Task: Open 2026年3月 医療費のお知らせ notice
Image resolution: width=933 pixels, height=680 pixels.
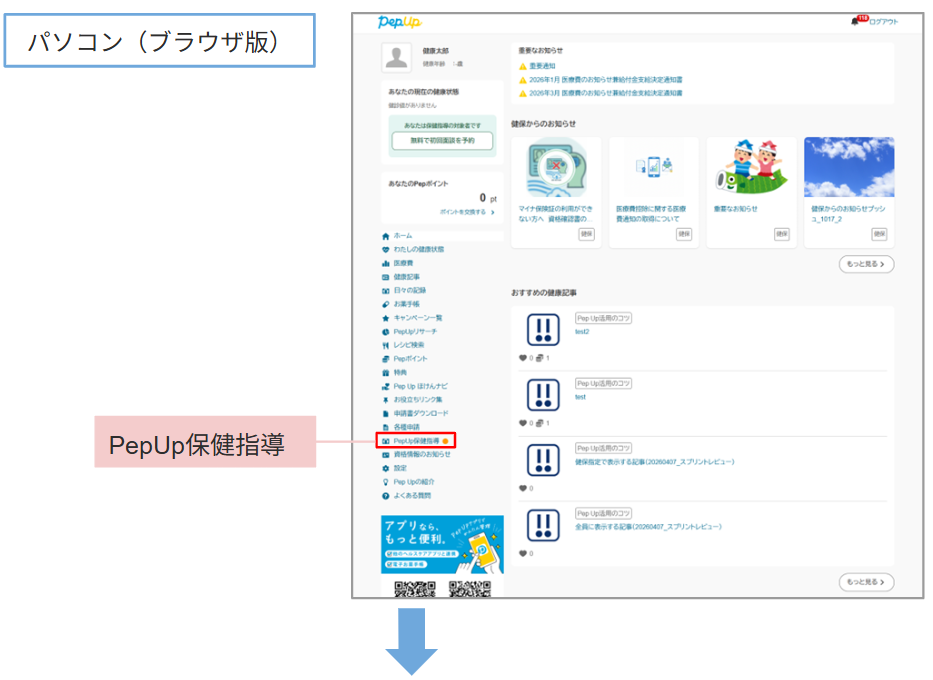Action: point(606,93)
